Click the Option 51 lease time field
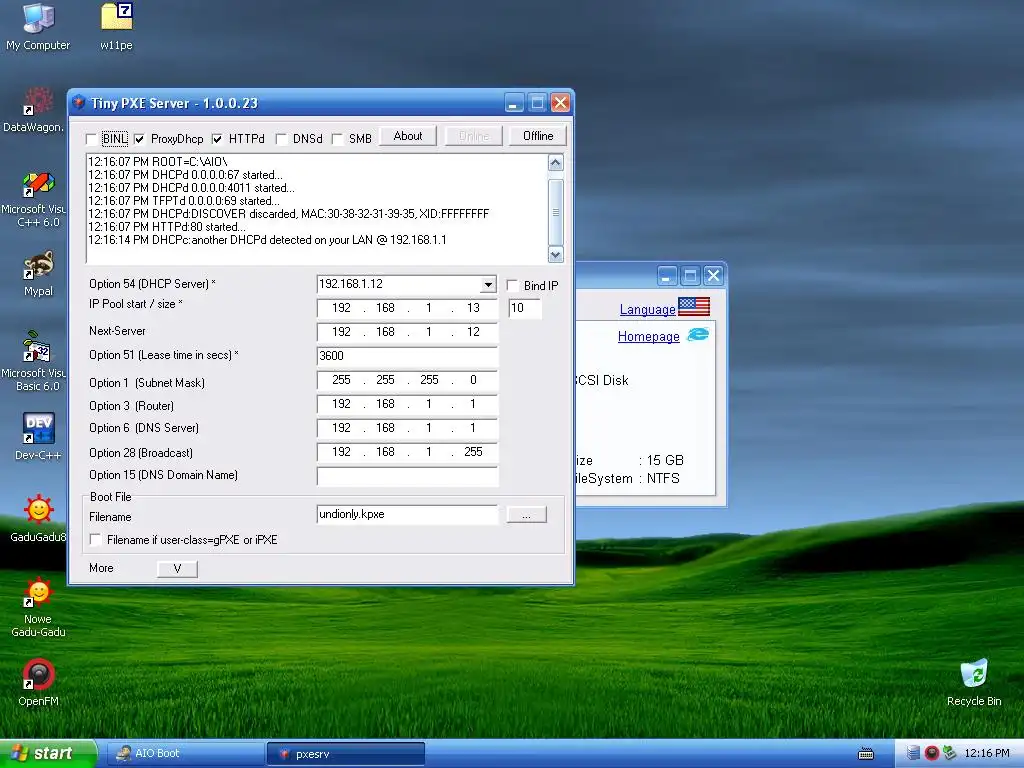1024x768 pixels. click(x=408, y=356)
